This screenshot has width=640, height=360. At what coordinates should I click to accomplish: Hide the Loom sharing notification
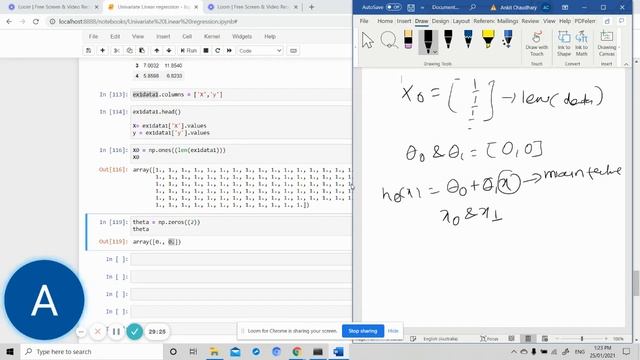pos(393,331)
